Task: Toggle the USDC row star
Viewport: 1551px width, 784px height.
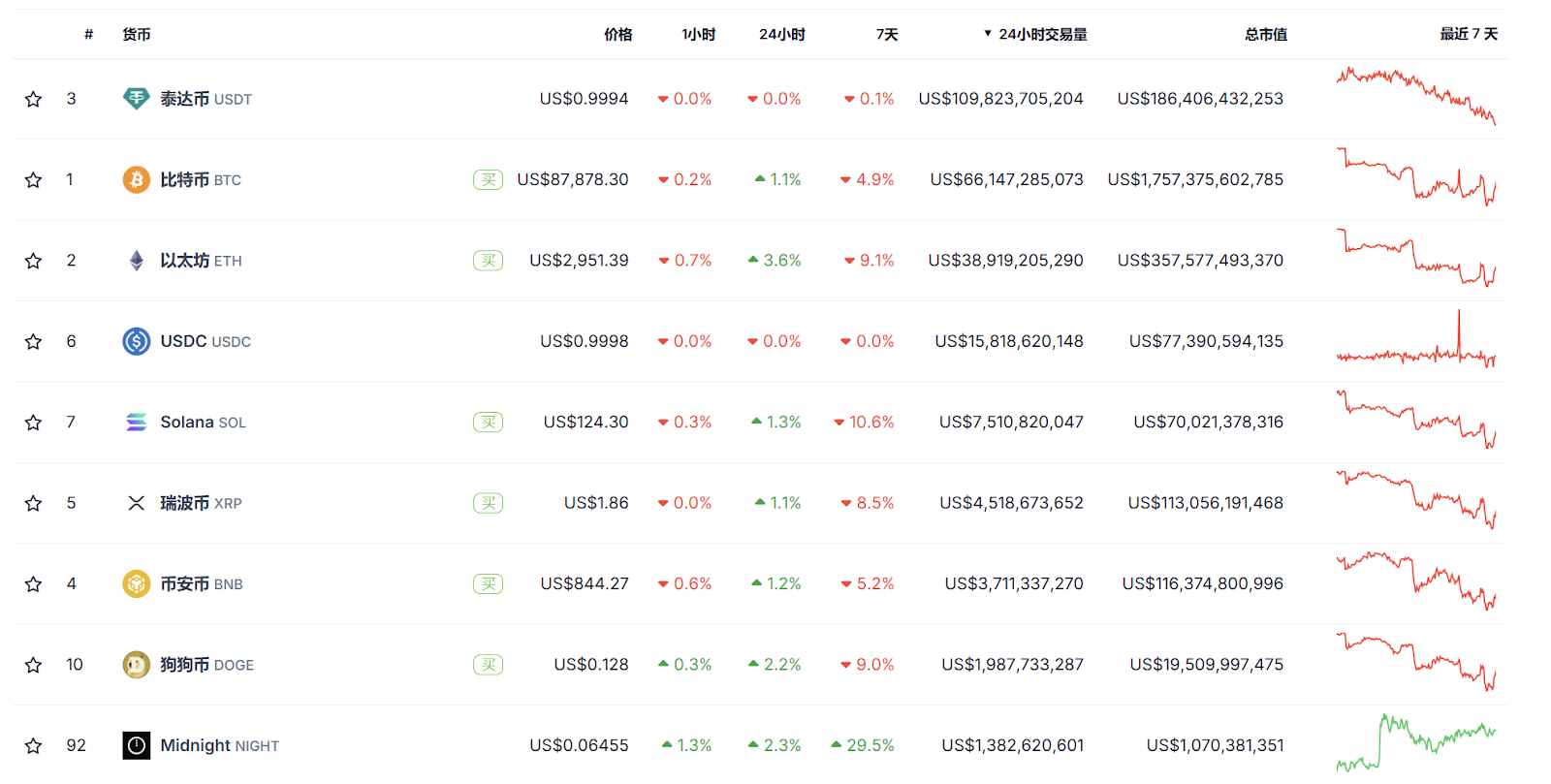Action: point(33,341)
